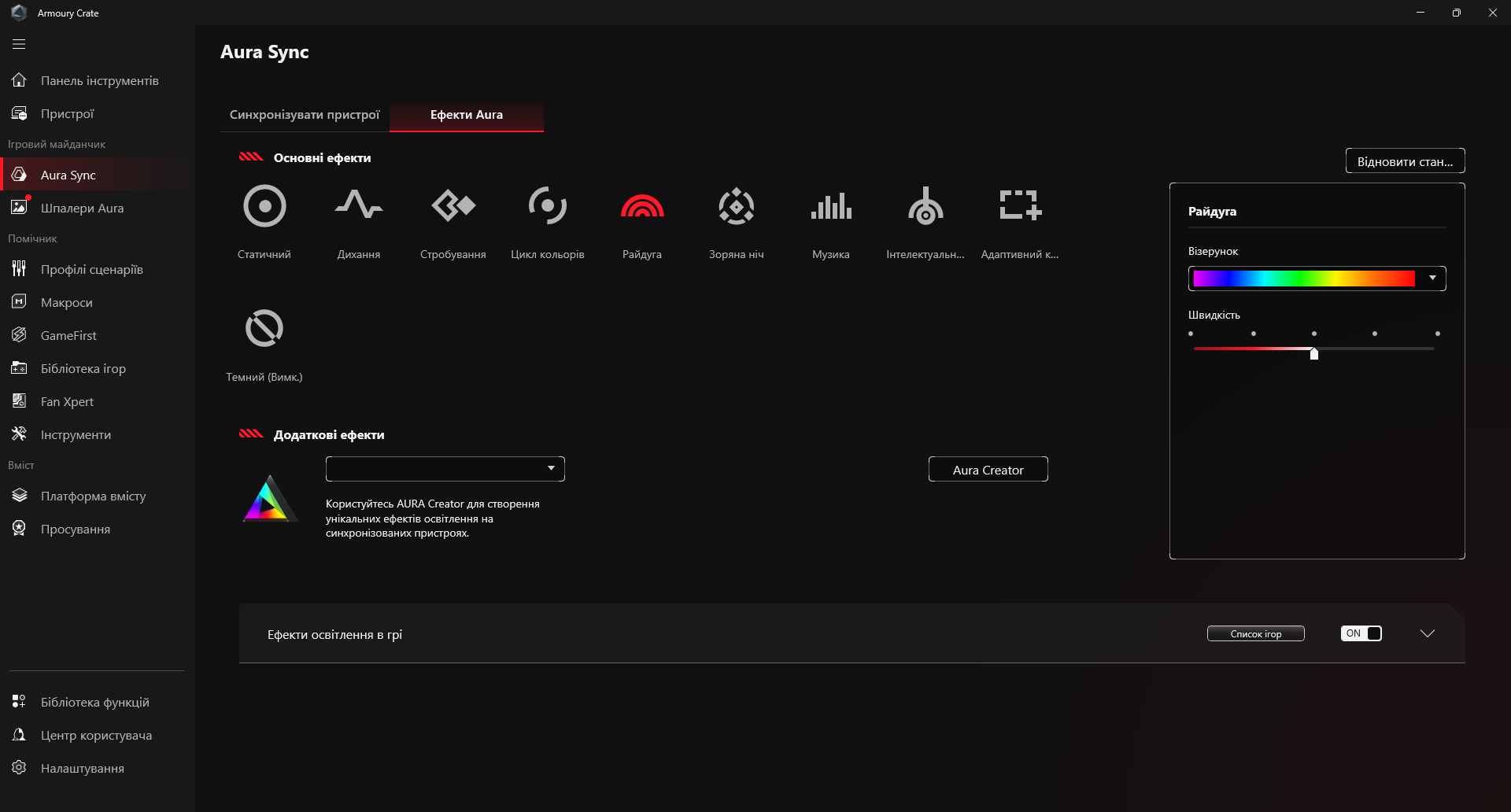Click the Aura Creator prism logo

point(269,499)
